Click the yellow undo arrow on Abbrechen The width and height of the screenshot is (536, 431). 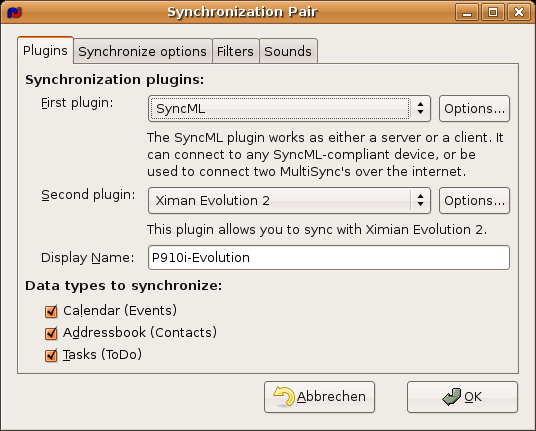pyautogui.click(x=284, y=397)
